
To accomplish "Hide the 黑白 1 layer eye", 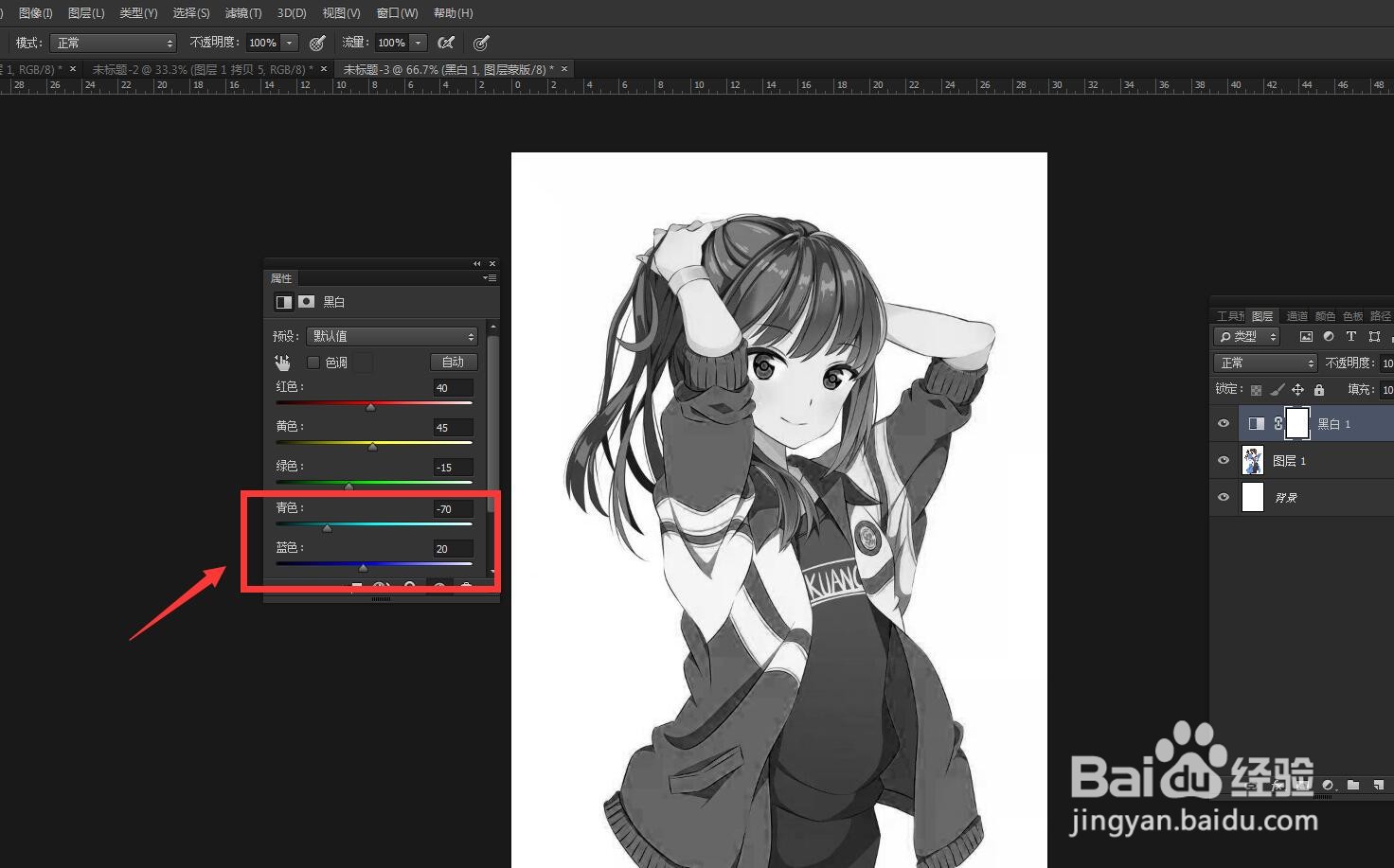I will click(x=1224, y=424).
